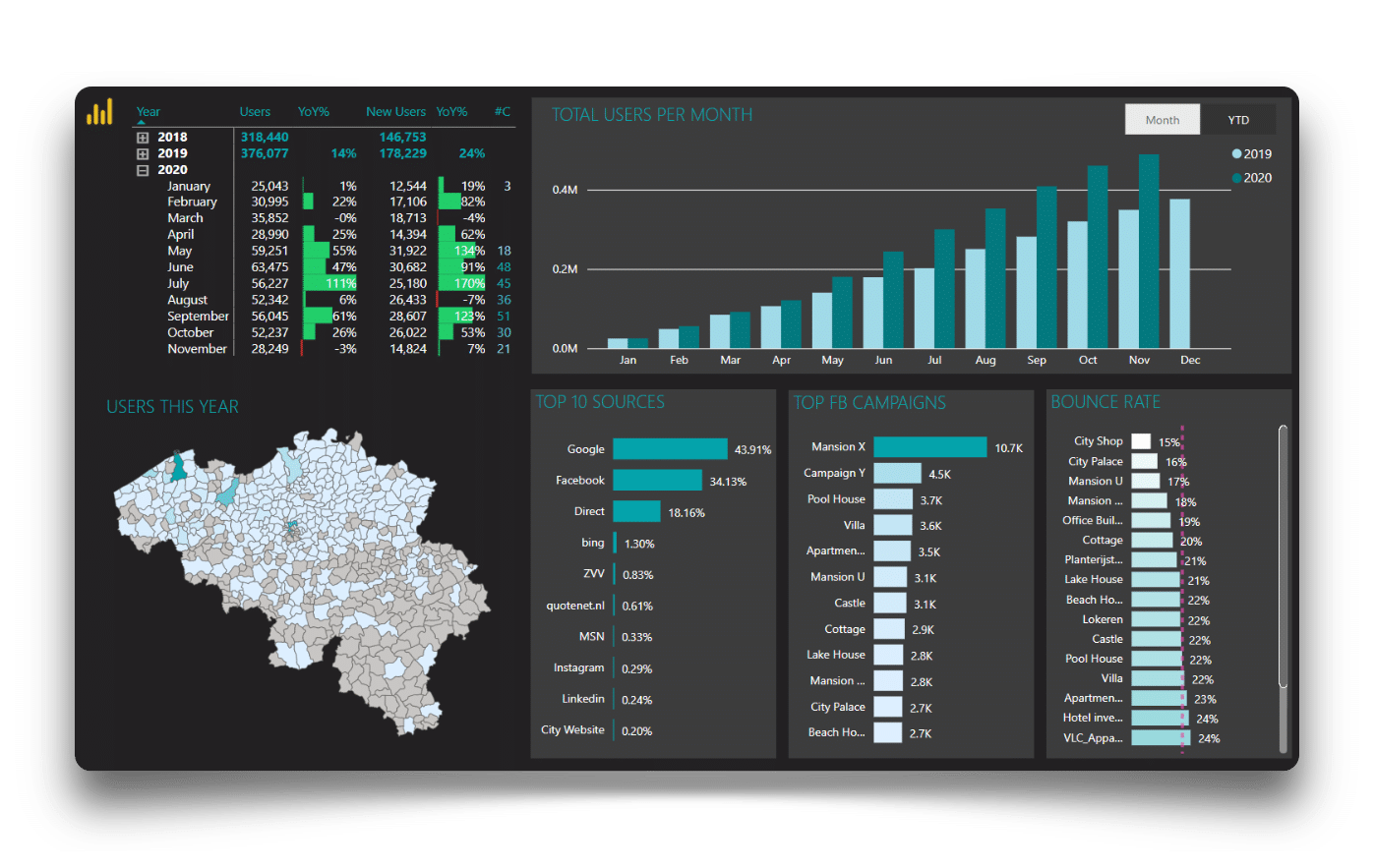This screenshot has width=1374, height=868.
Task: Select the dark teal region on map
Action: (178, 466)
